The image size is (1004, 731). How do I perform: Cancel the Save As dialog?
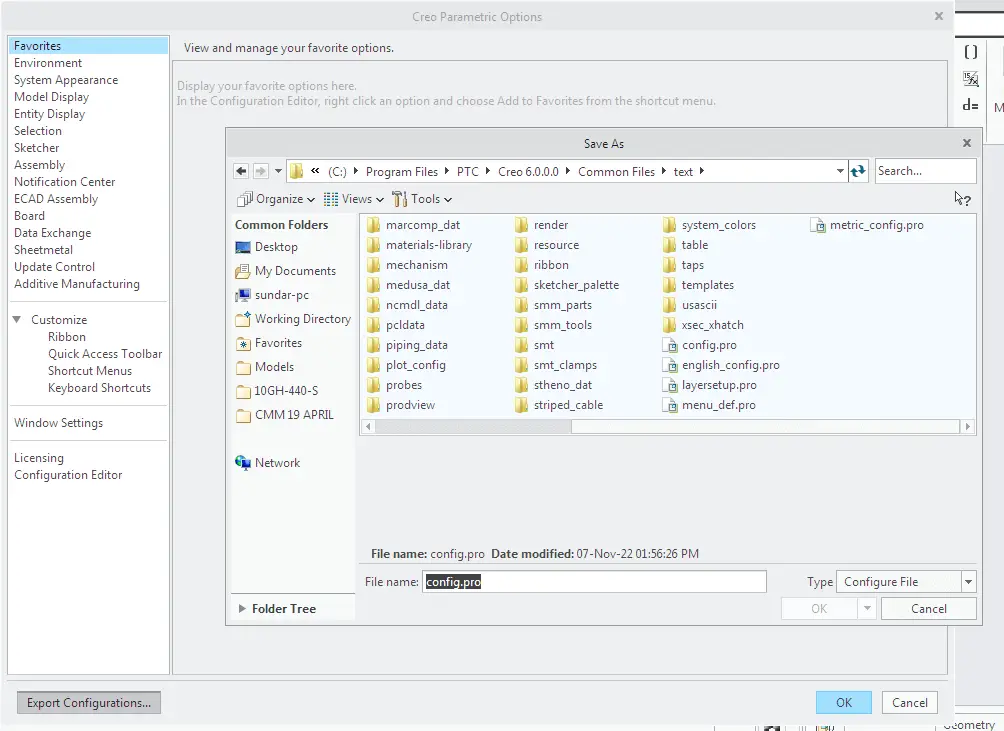point(928,609)
